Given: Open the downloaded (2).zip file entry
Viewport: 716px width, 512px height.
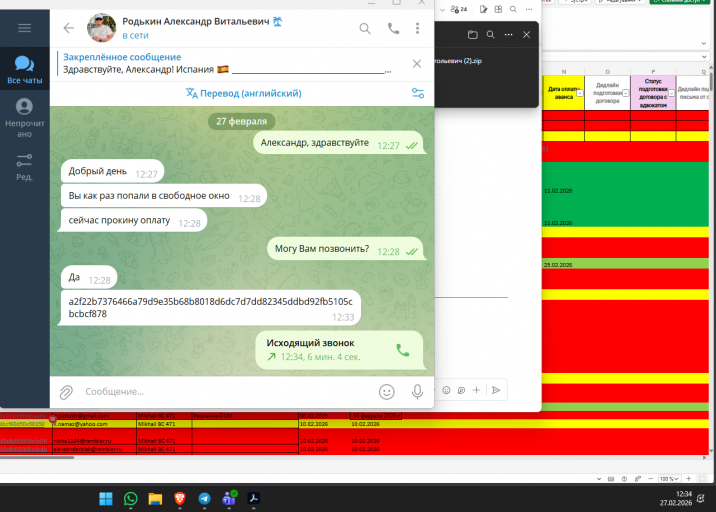Looking at the screenshot, I should [x=458, y=61].
